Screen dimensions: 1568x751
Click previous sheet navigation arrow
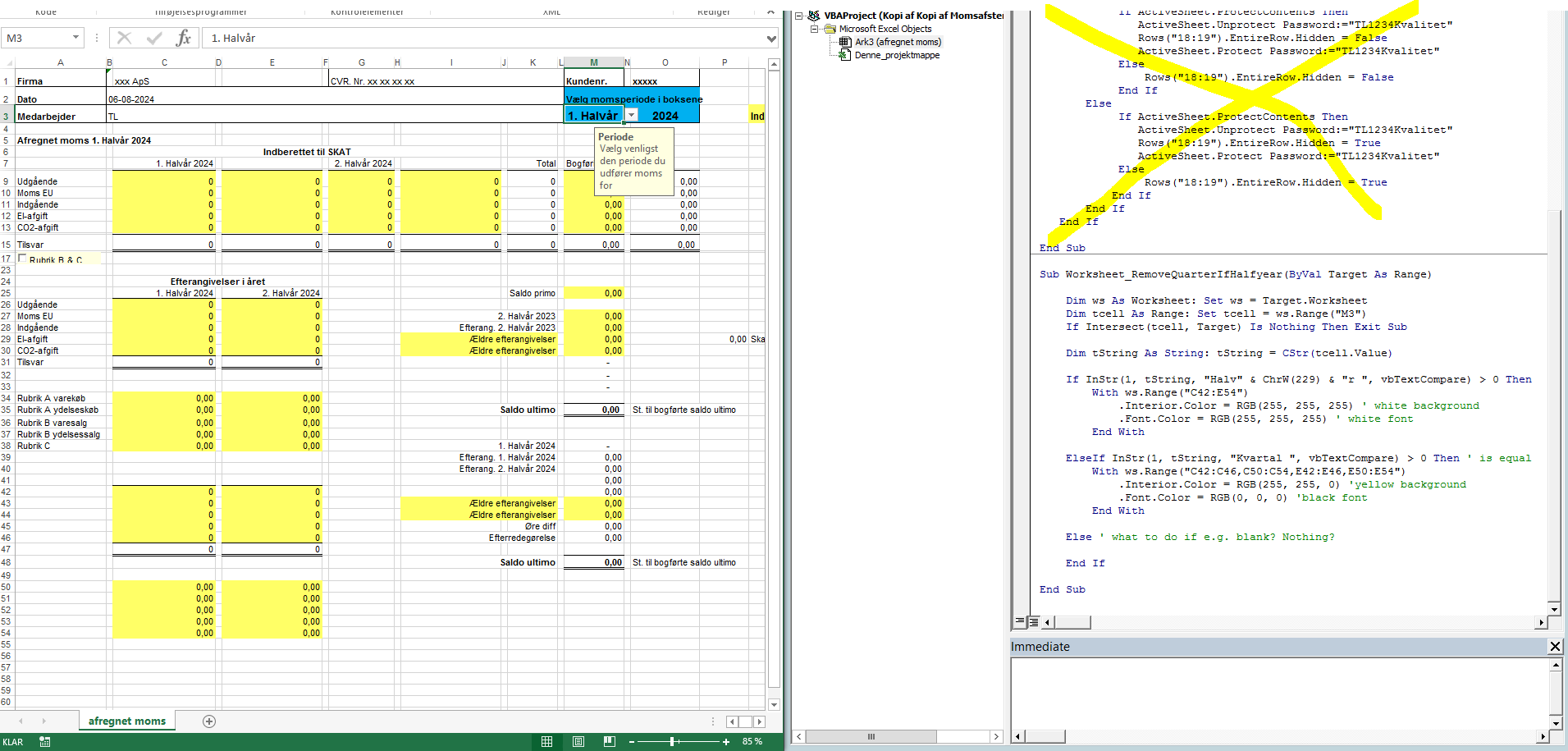pyautogui.click(x=21, y=721)
